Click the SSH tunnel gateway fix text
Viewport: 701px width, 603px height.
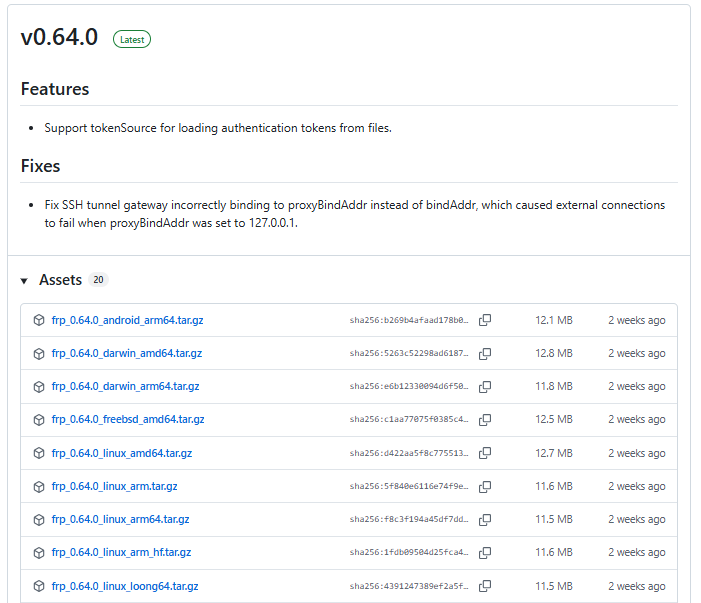tap(355, 214)
